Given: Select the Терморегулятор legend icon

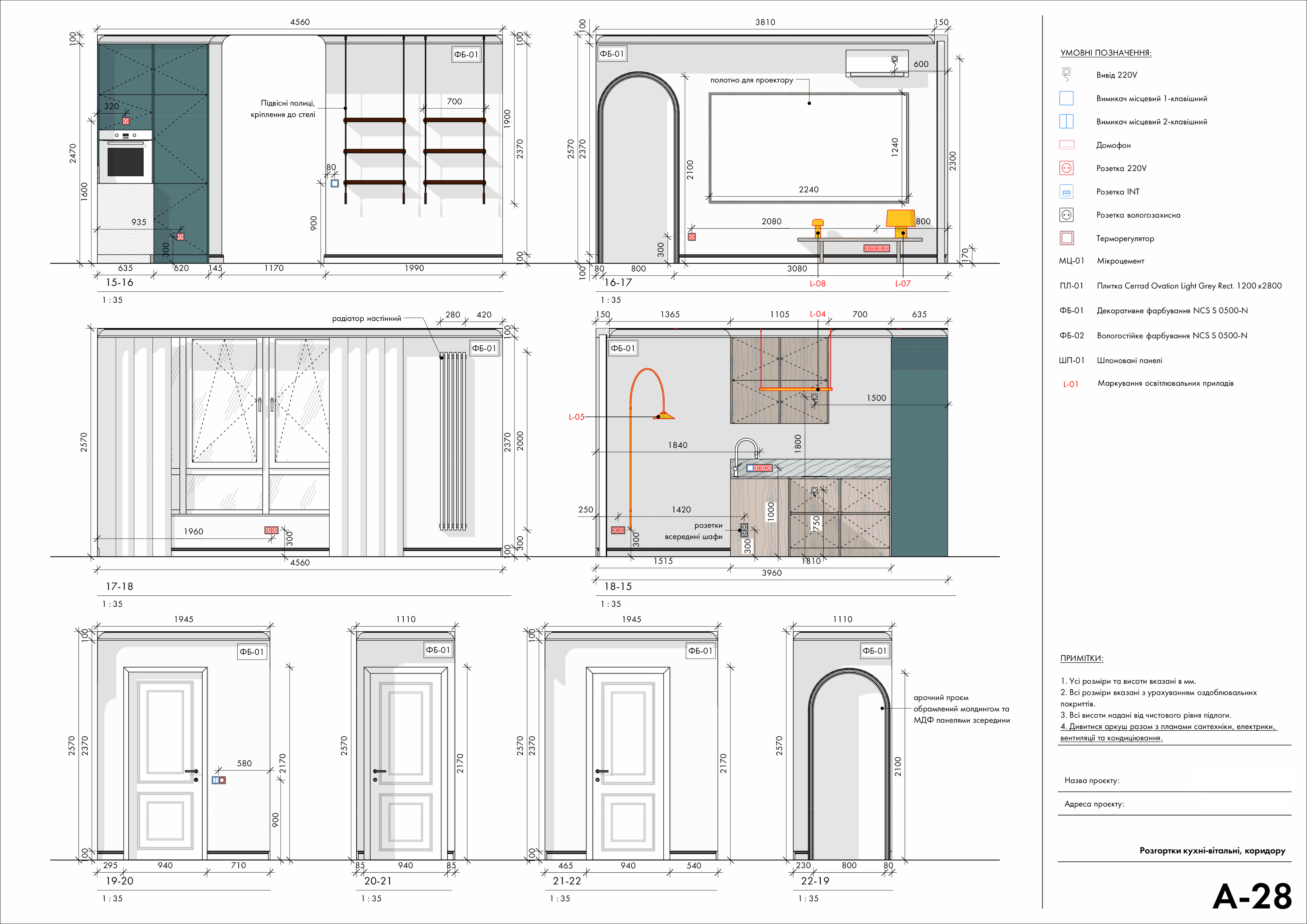Looking at the screenshot, I should point(1066,238).
